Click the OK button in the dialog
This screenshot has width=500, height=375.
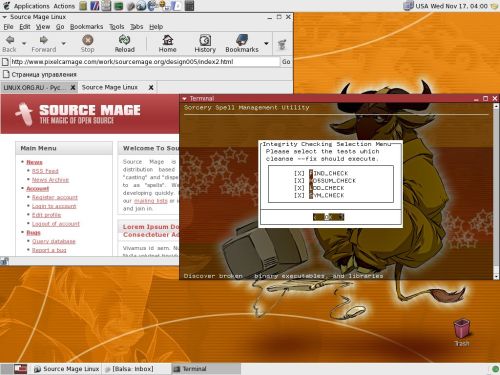(x=328, y=217)
